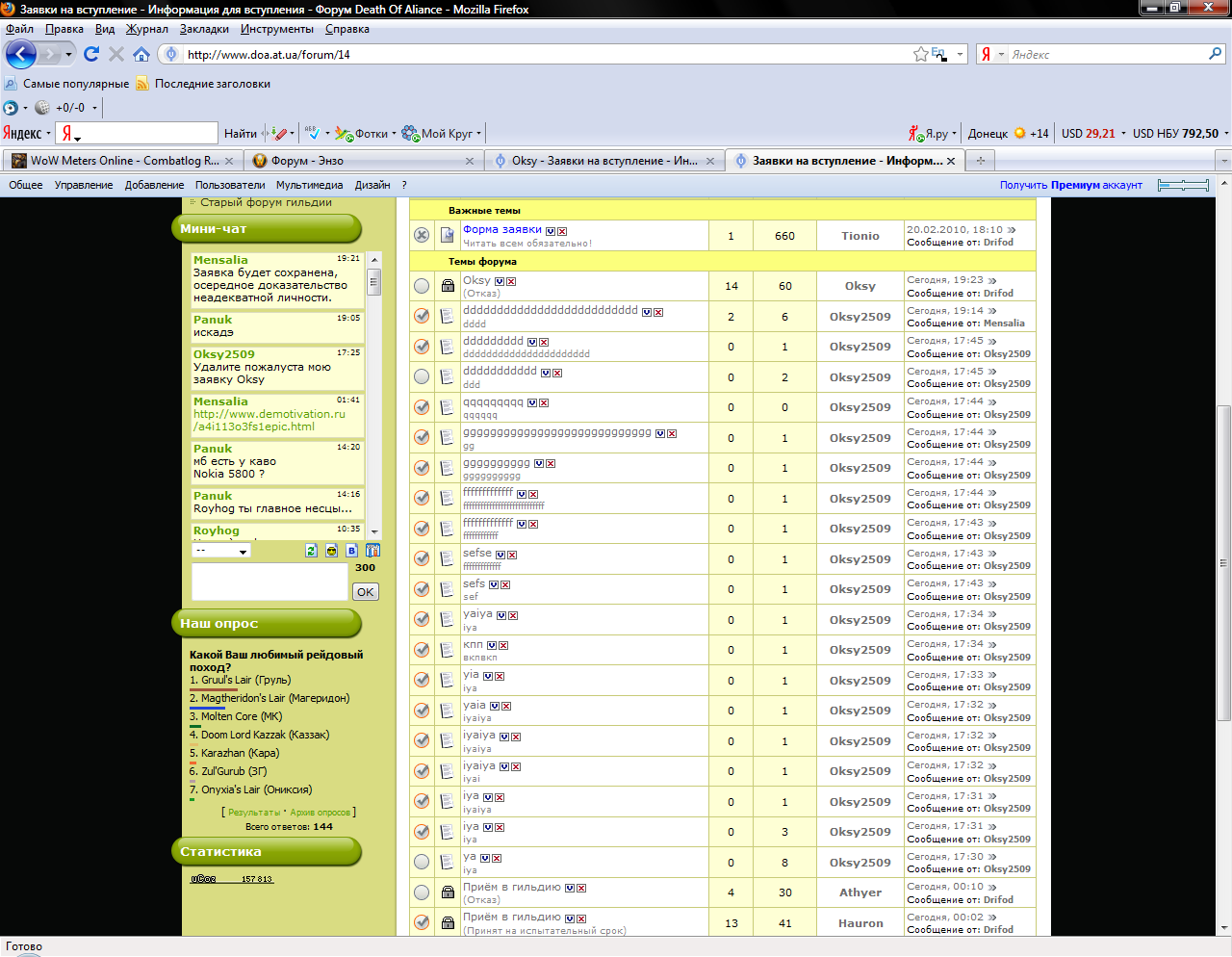Expand the Мой Круг dropdown
1232x957 pixels.
pos(478,134)
